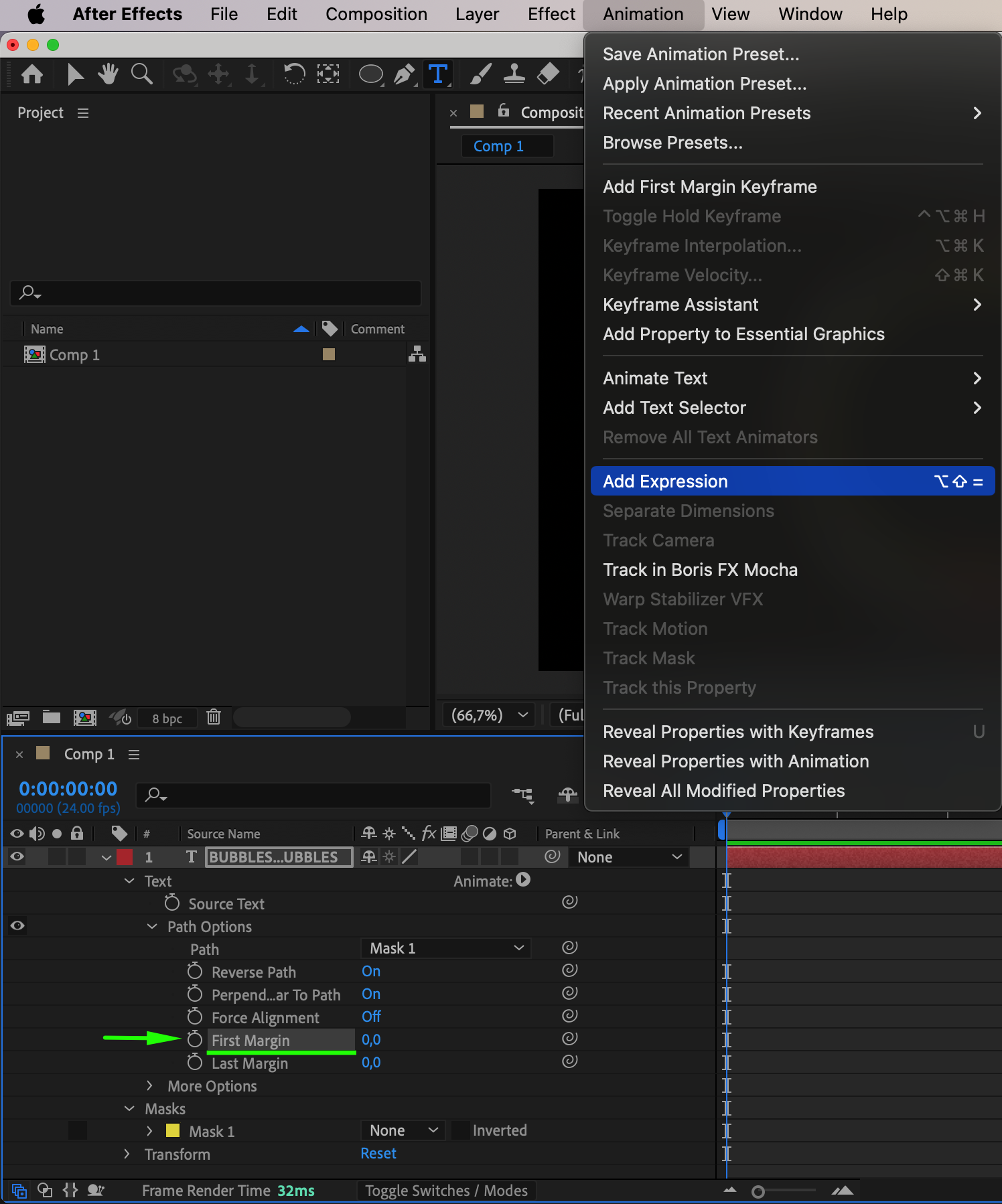Toggle First Margin stopwatch

195,1039
